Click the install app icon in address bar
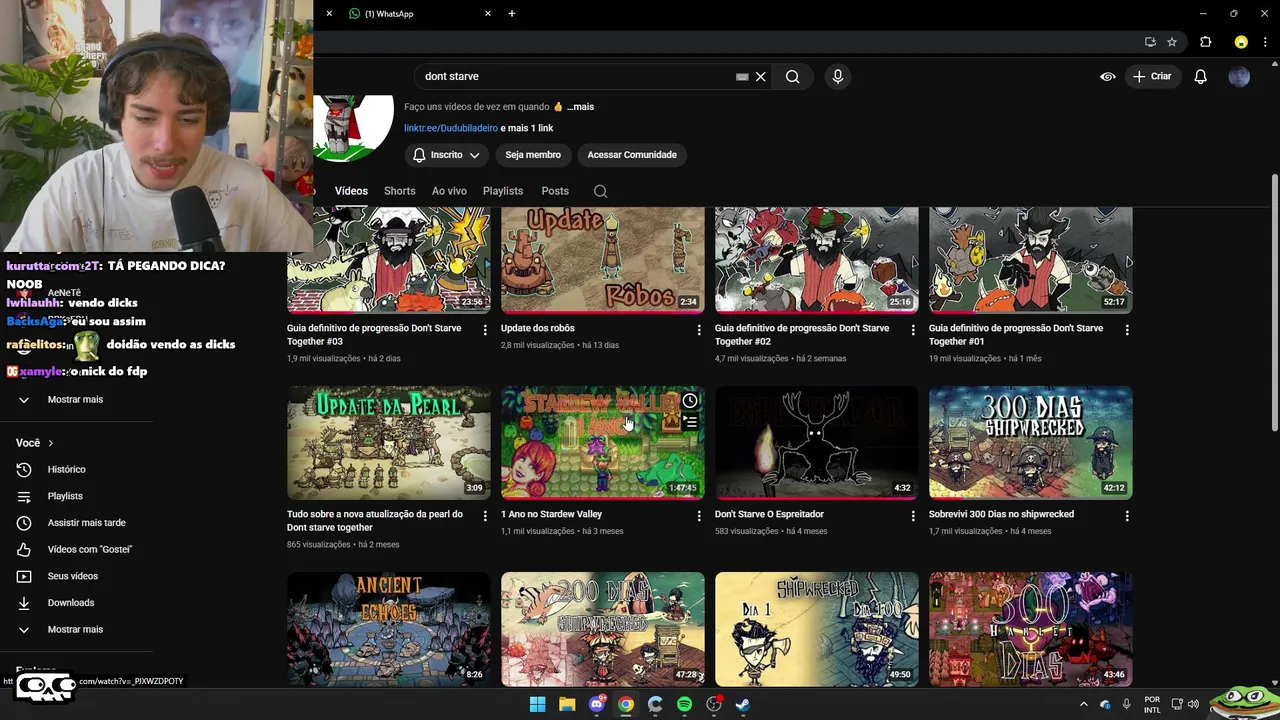1280x720 pixels. [1150, 42]
